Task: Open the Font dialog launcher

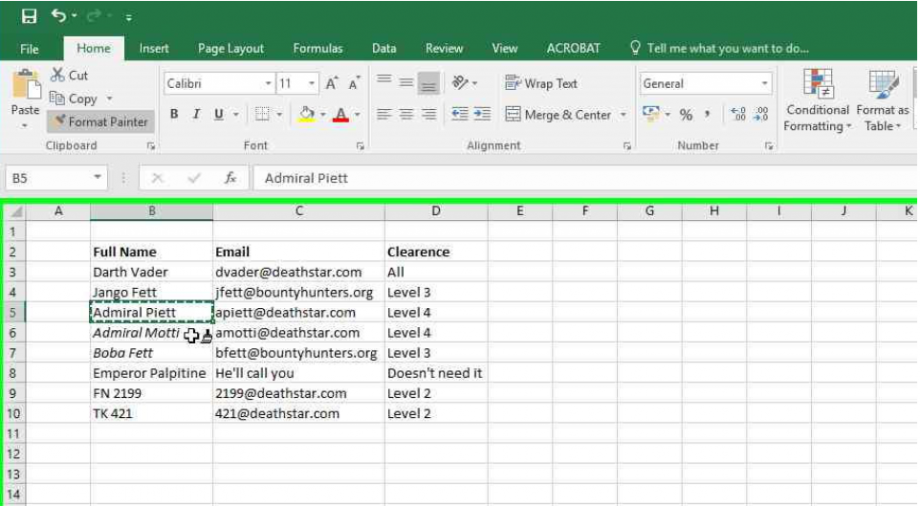Action: click(360, 146)
